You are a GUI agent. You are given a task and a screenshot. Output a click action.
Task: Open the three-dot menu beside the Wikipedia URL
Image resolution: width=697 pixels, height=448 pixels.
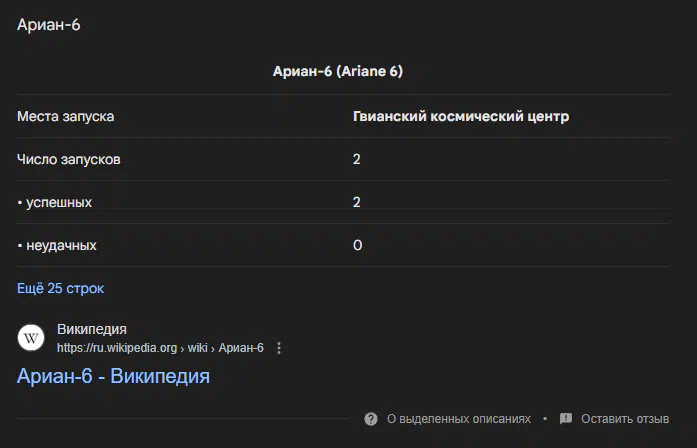[x=279, y=348]
